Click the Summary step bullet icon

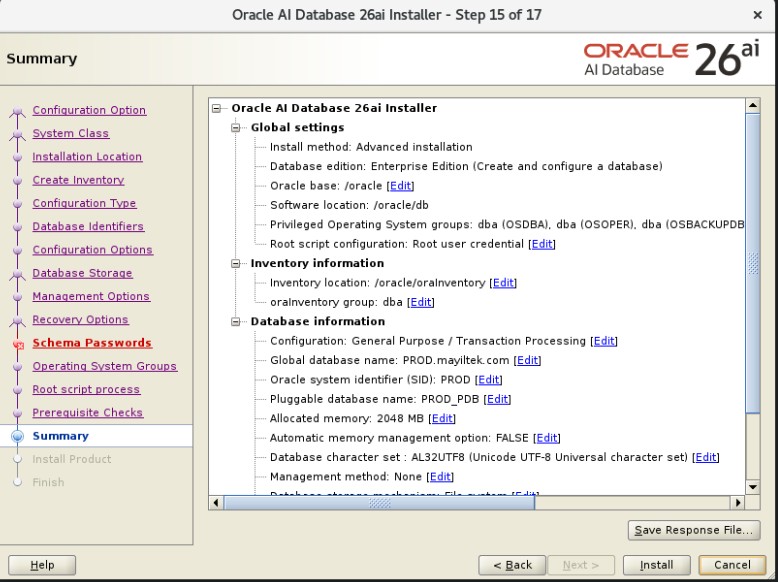(x=17, y=436)
